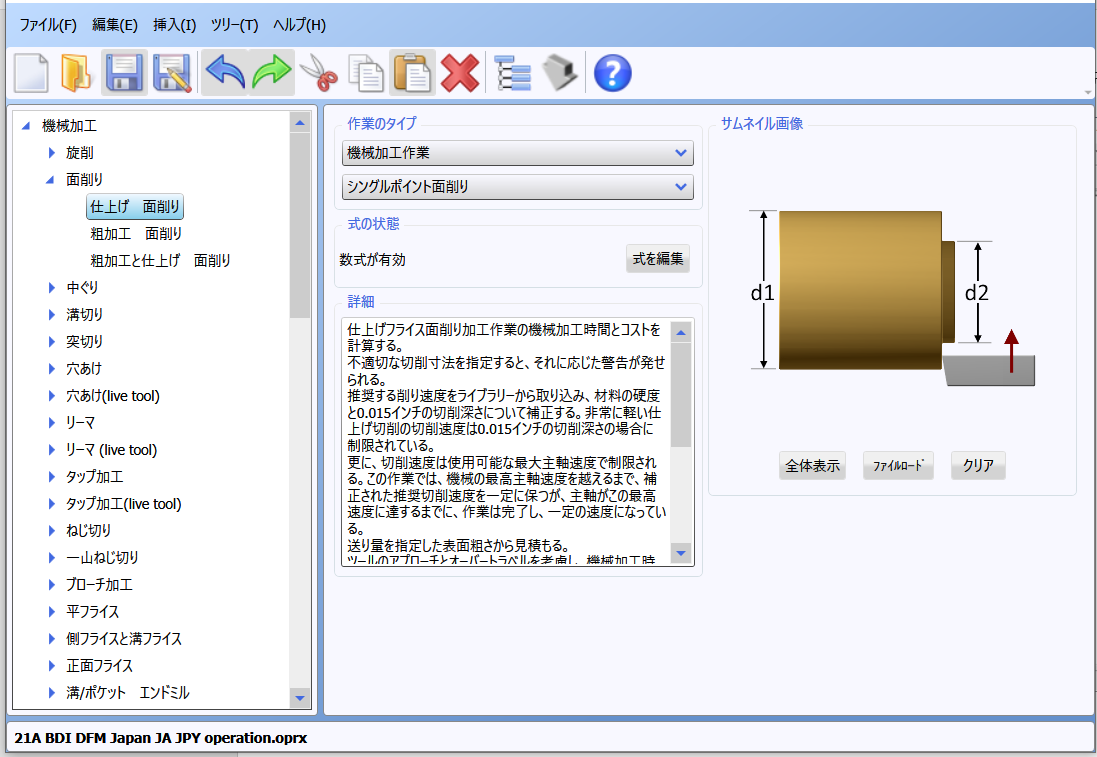
Task: Select 粗加工 面削り tree item
Action: 136,234
